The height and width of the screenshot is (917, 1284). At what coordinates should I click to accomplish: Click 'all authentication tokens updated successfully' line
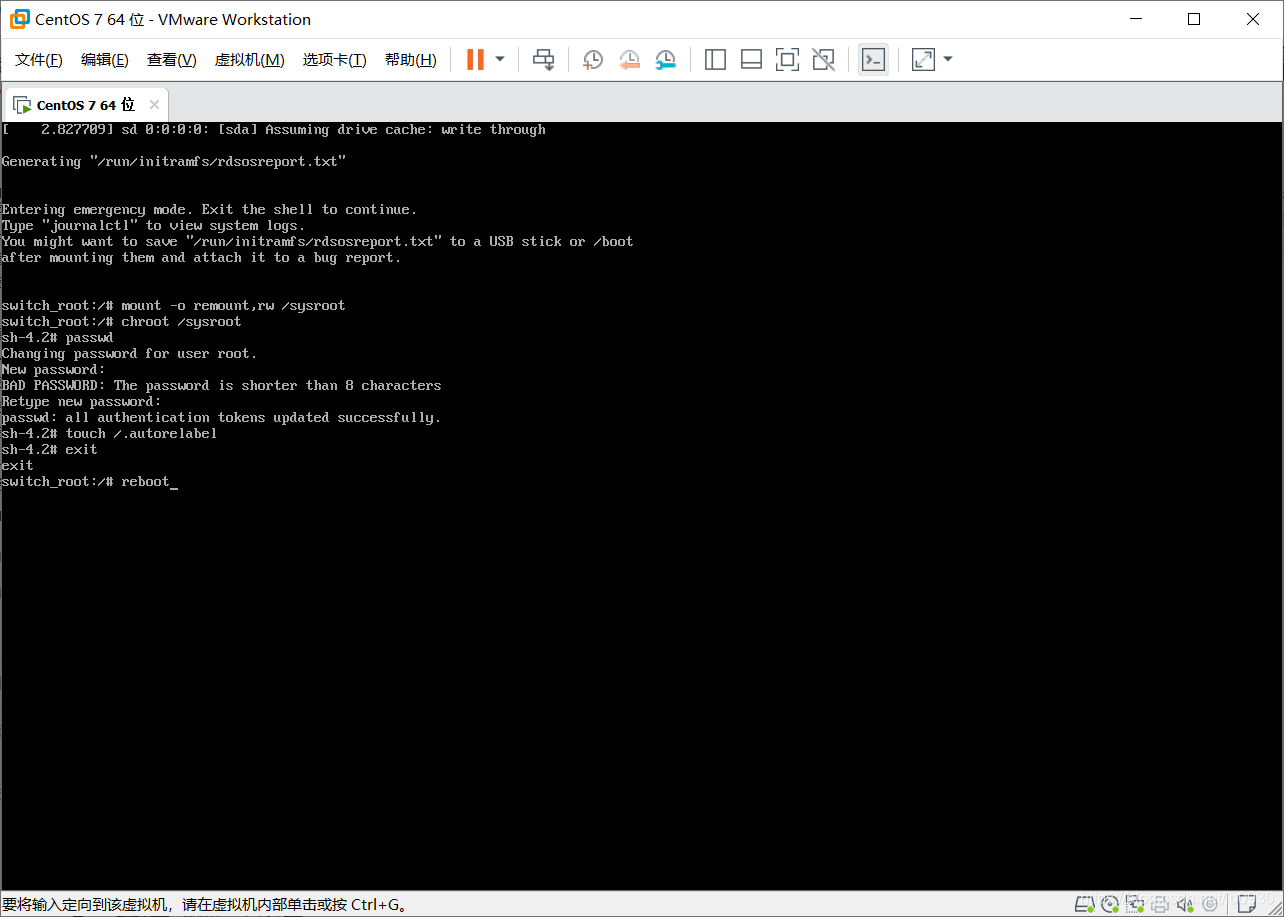(222, 418)
